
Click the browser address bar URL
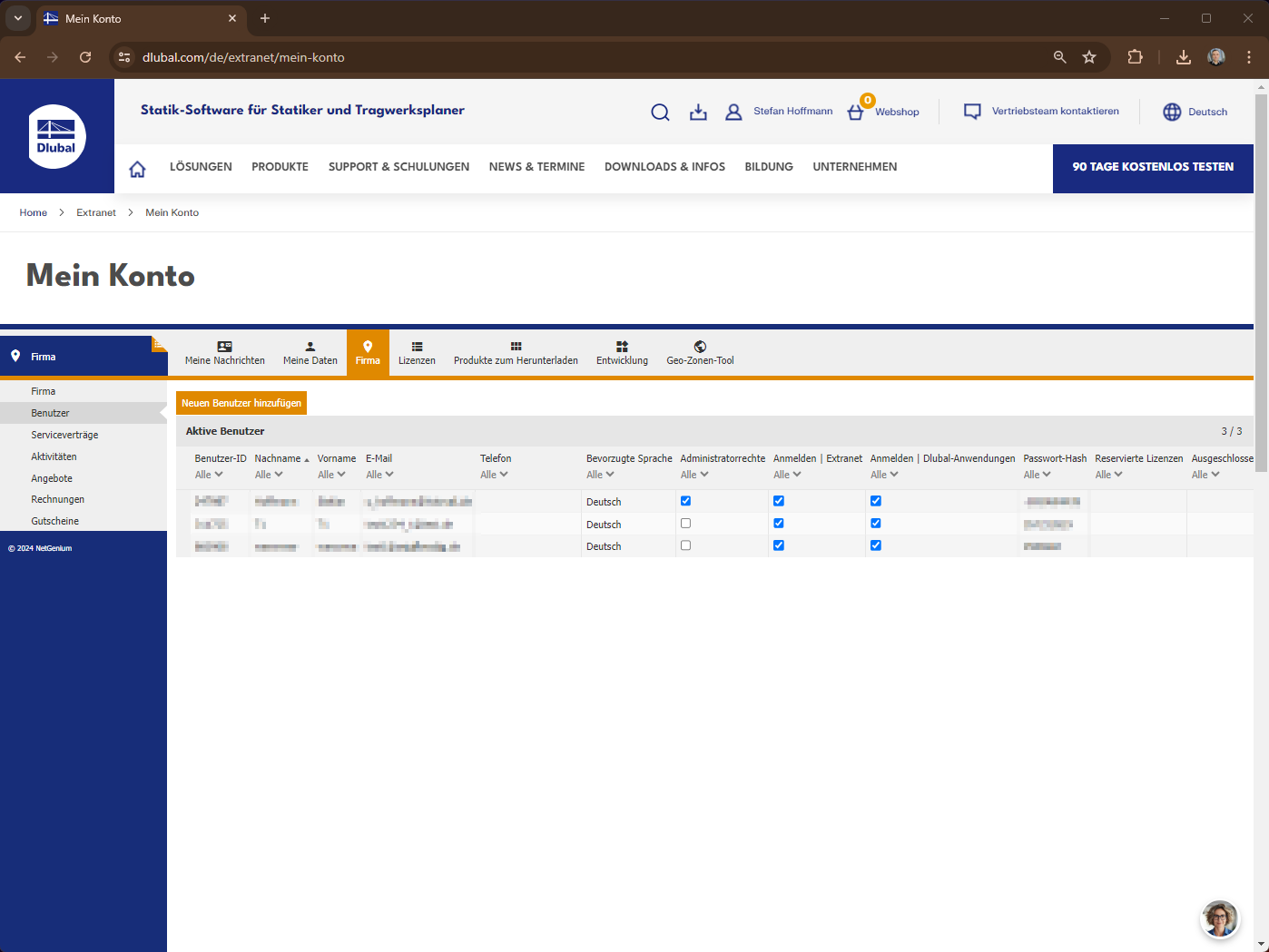coord(243,57)
